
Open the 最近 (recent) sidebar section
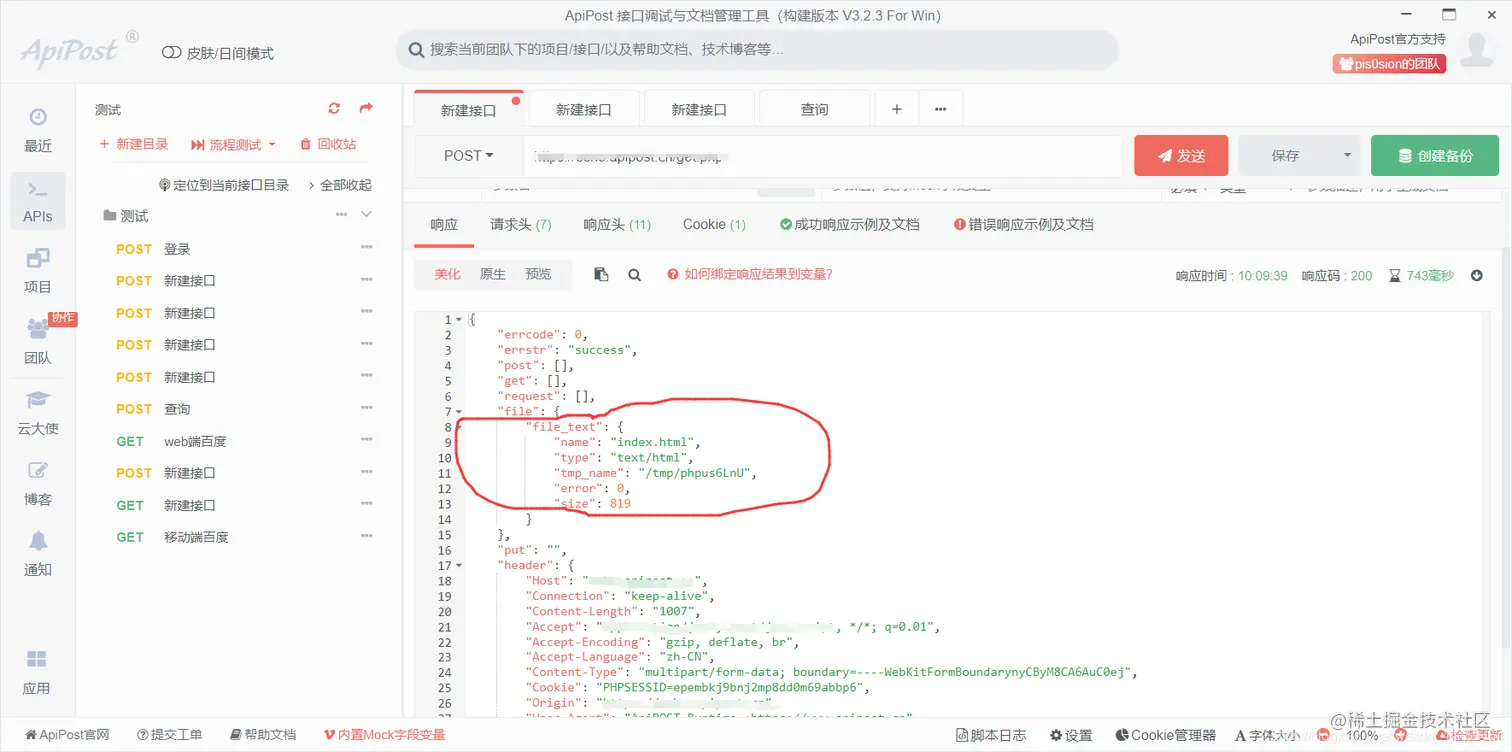(x=38, y=130)
